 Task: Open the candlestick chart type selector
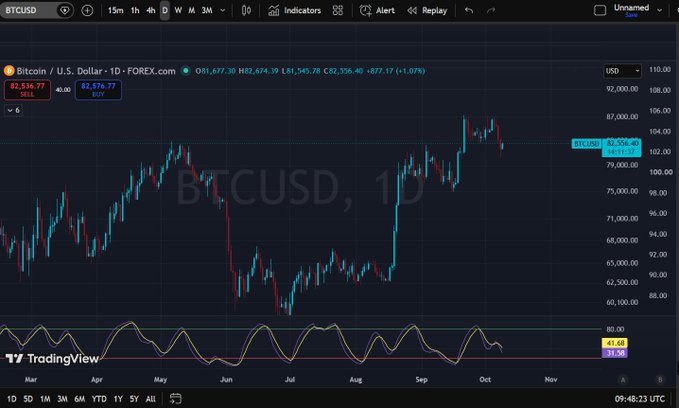point(246,10)
